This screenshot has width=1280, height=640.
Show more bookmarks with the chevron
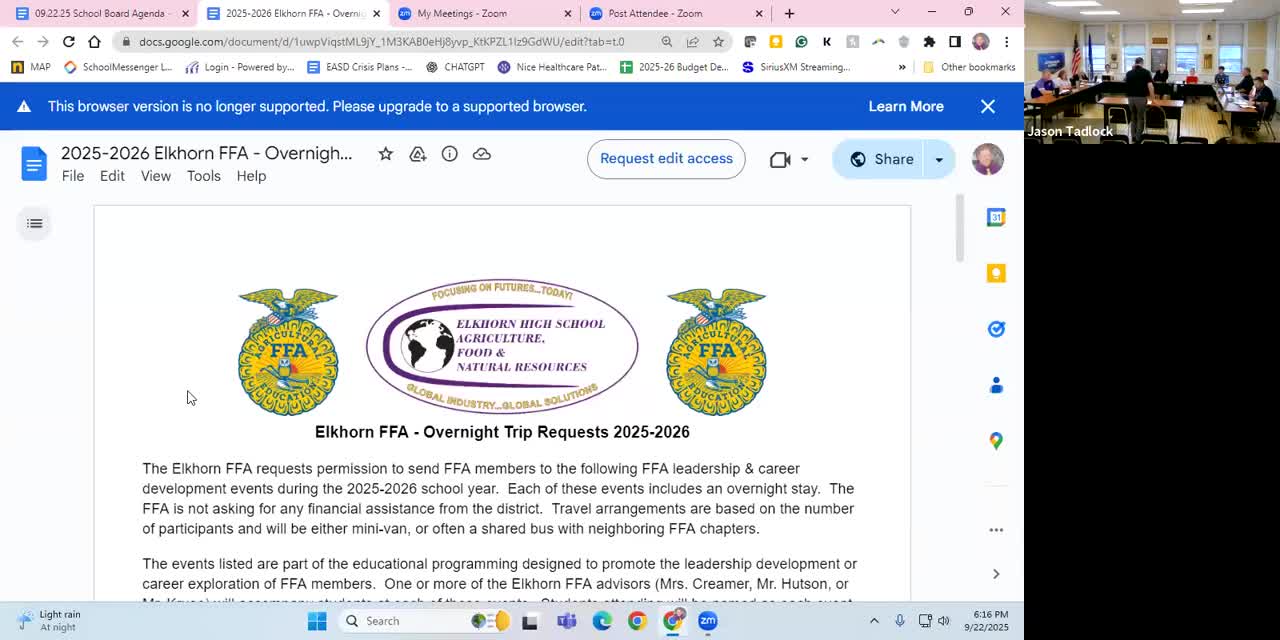(x=902, y=67)
